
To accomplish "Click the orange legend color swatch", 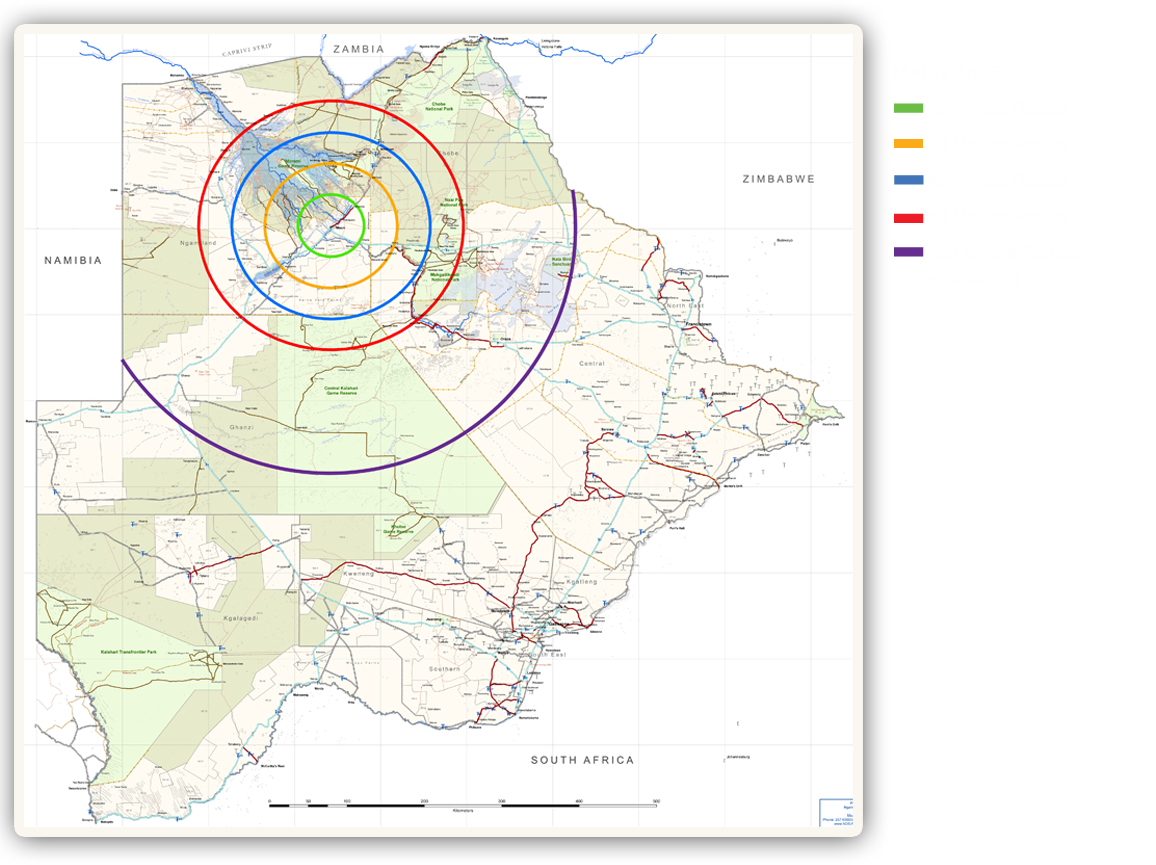I will coord(908,144).
